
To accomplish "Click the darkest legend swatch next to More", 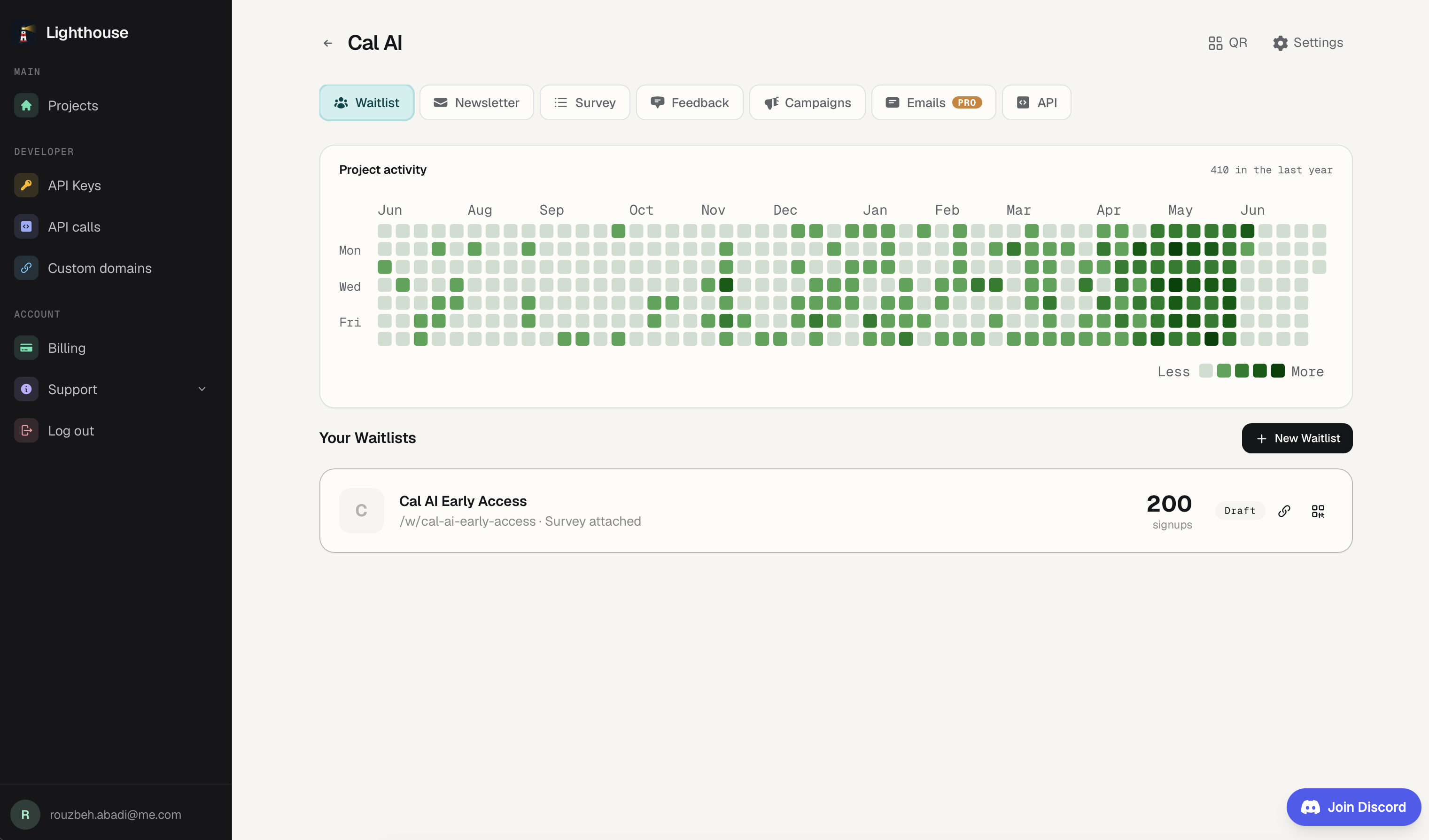I will [1278, 371].
